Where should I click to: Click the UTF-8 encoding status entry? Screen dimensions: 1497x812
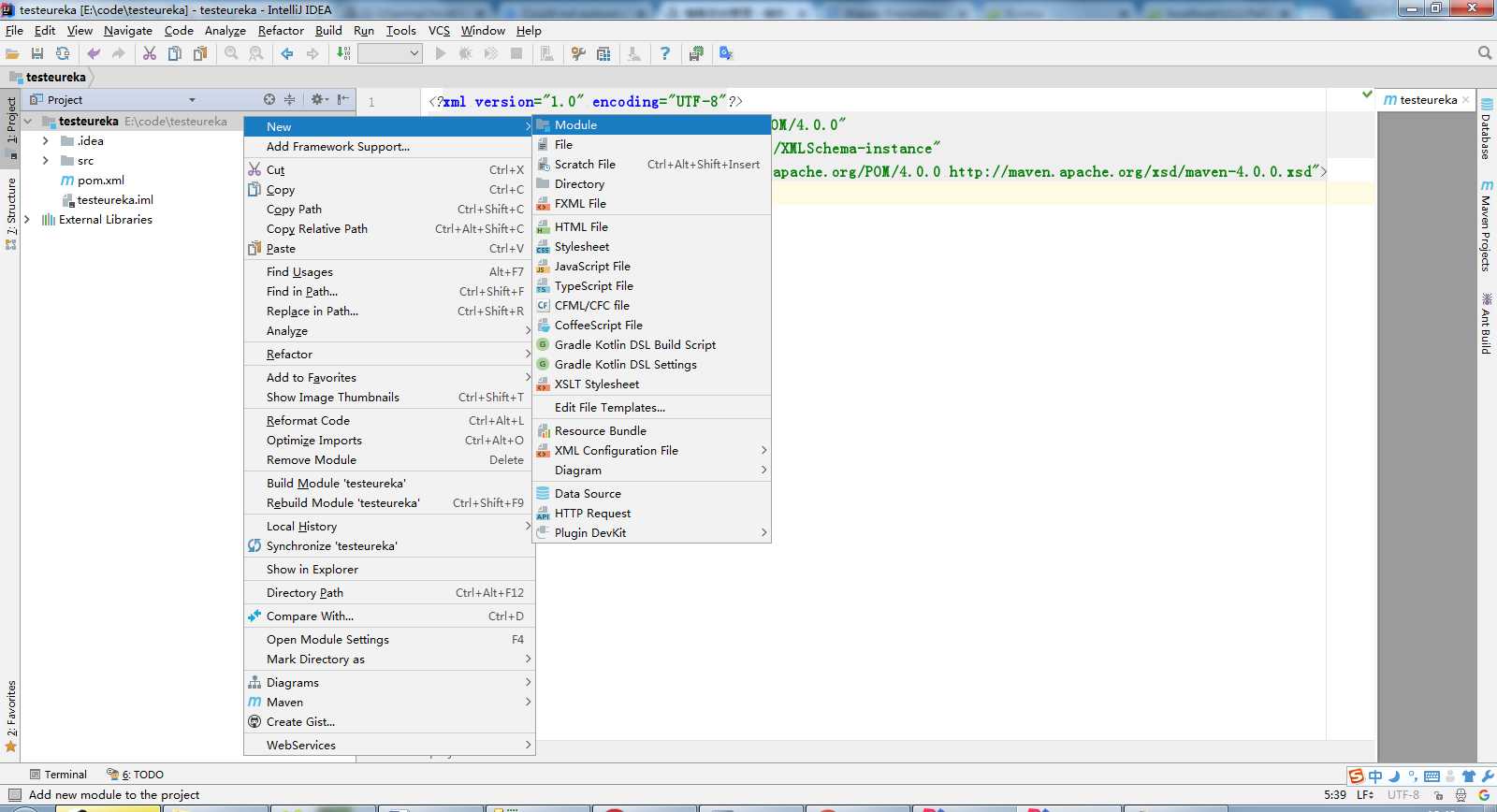1403,794
